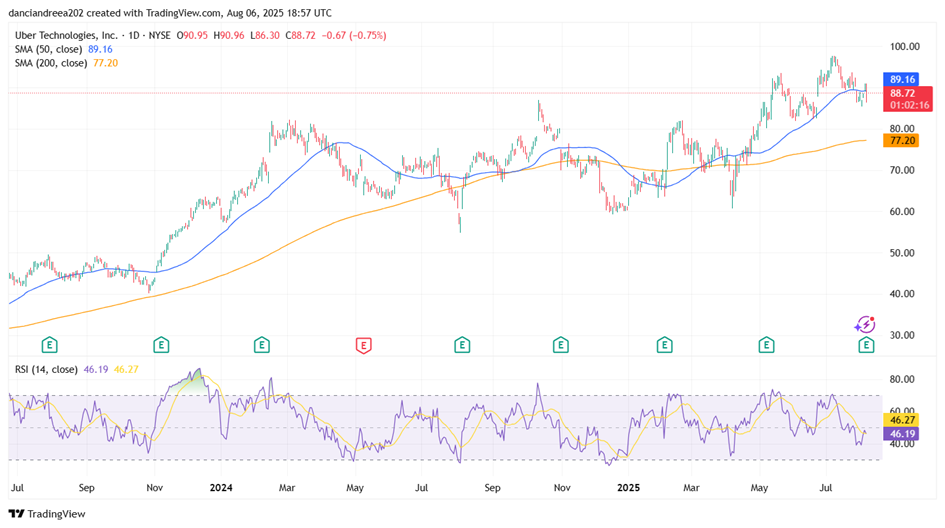The image size is (945, 528).
Task: Click the purple lightning bolt icon
Action: pyautogui.click(x=864, y=324)
